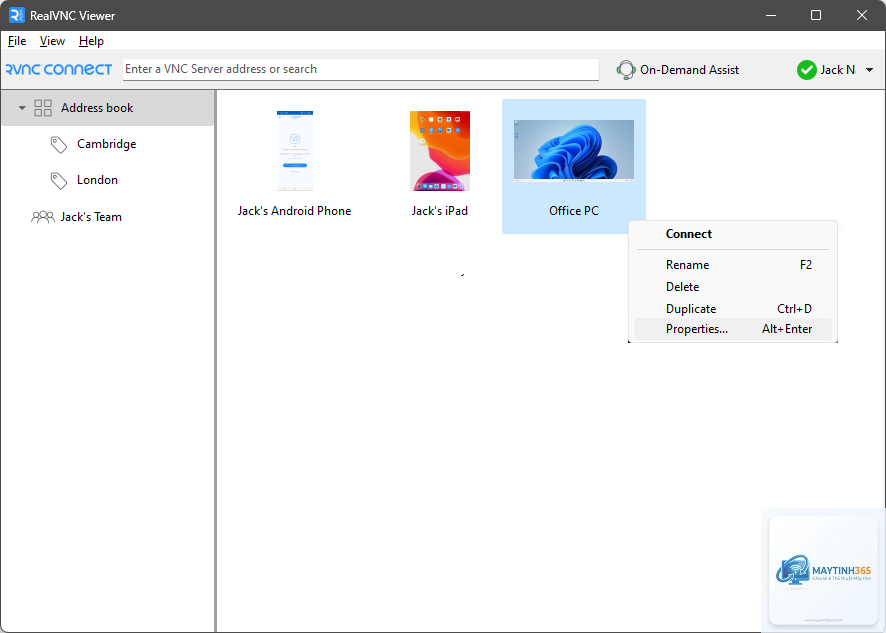Select Address book in sidebar
Screen dimensions: 886x633
pyautogui.click(x=108, y=107)
